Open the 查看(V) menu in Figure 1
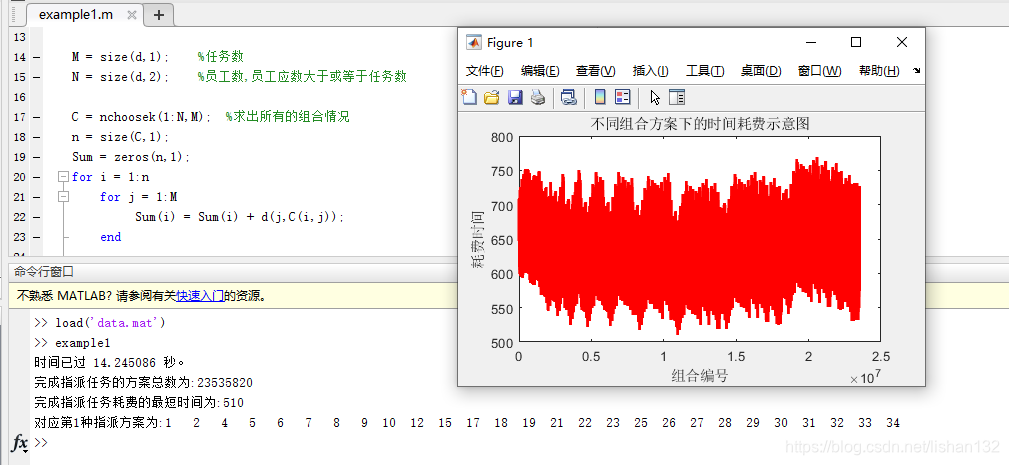Image resolution: width=1009 pixels, height=465 pixels. pos(595,71)
